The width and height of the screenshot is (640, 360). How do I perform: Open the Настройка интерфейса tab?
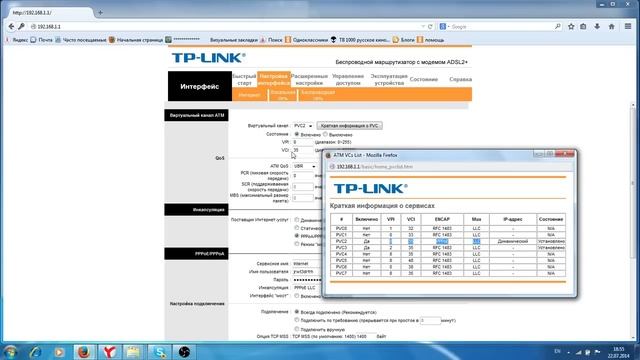(273, 80)
